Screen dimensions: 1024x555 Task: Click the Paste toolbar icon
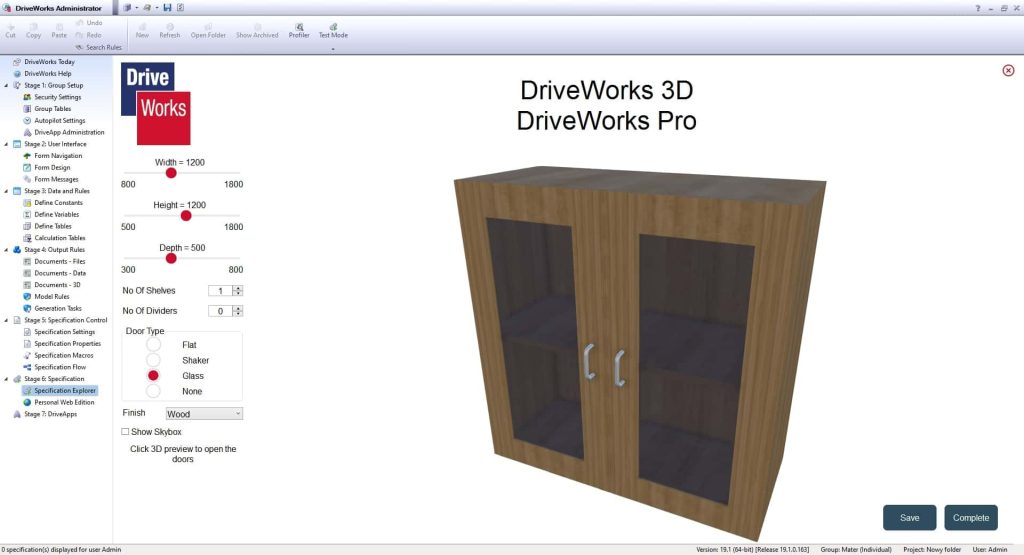click(59, 31)
